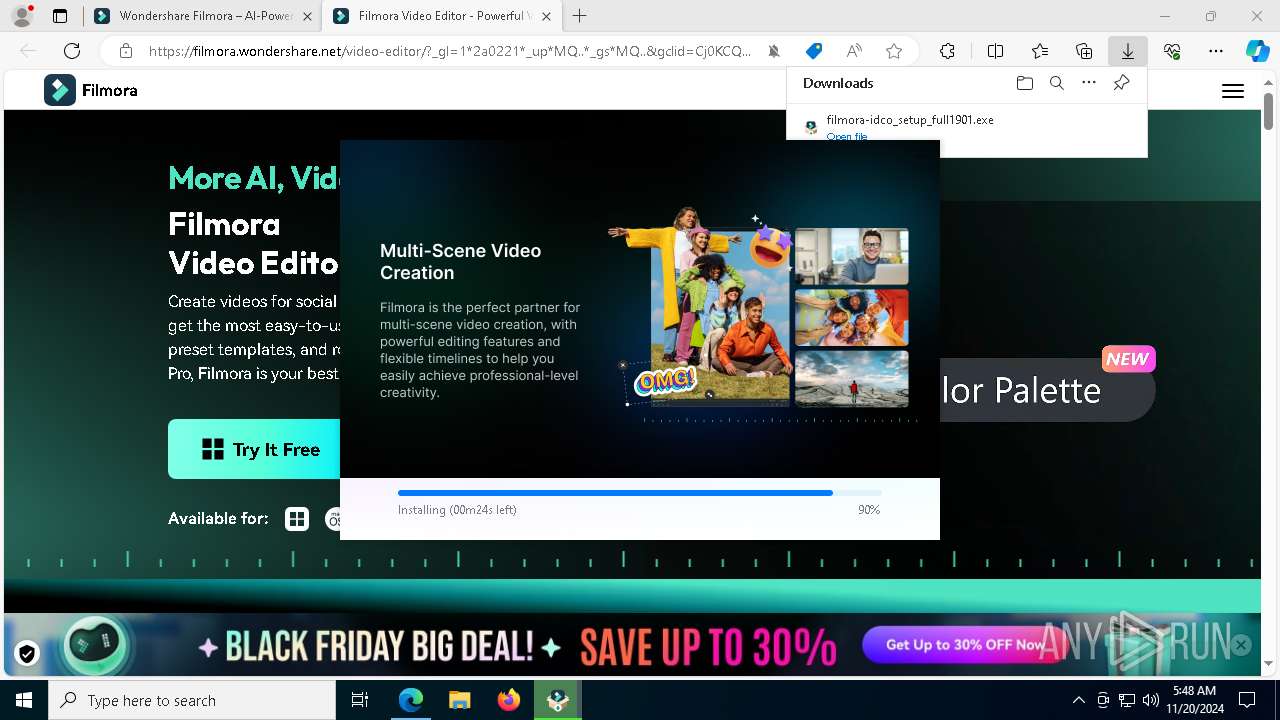Screen dimensions: 1280x720
Task: Switch to the Filmora Video Editor tab
Action: pos(440,16)
